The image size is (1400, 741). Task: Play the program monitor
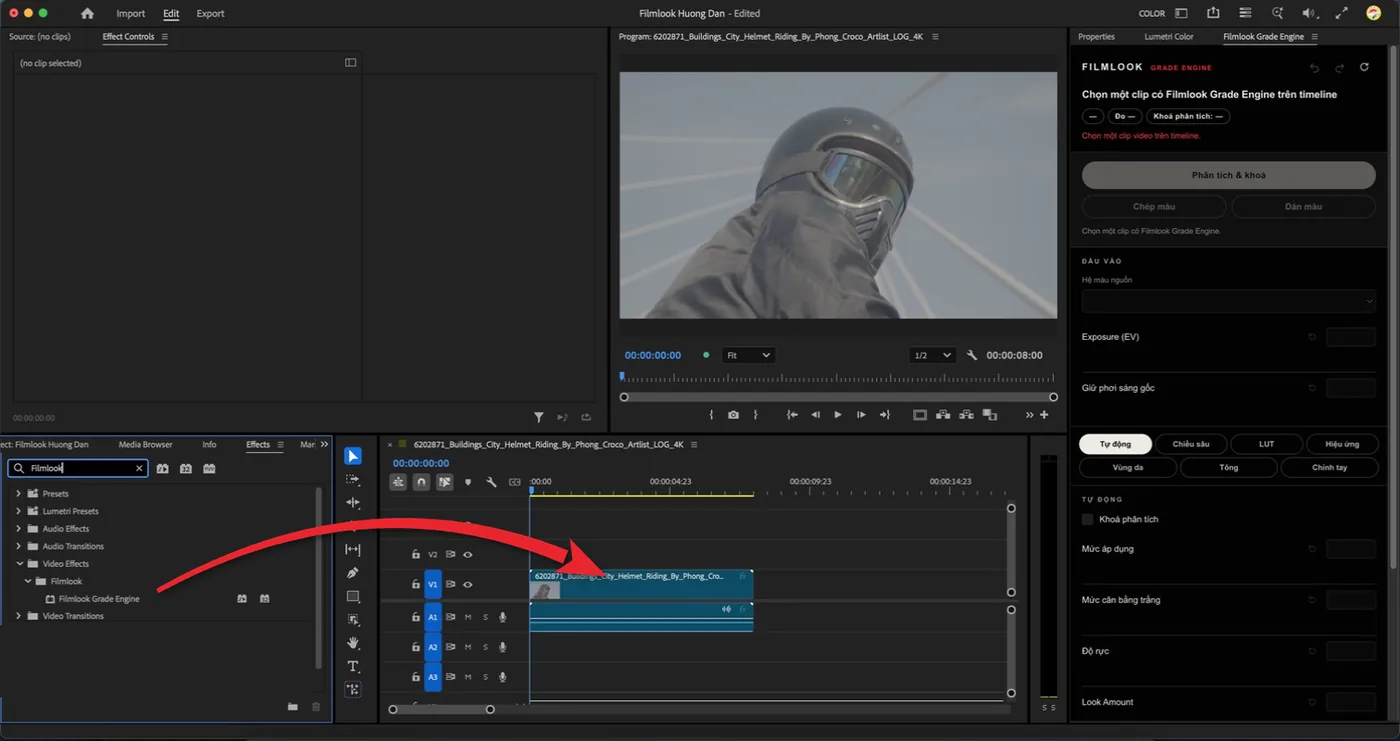pos(838,414)
